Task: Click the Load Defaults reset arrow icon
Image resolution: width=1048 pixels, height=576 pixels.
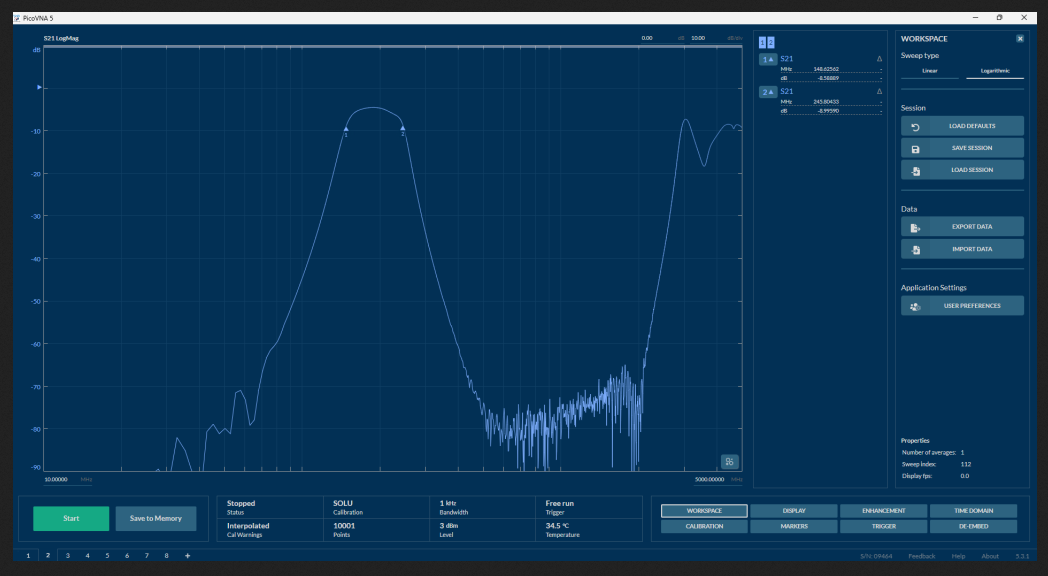Action: [916, 126]
